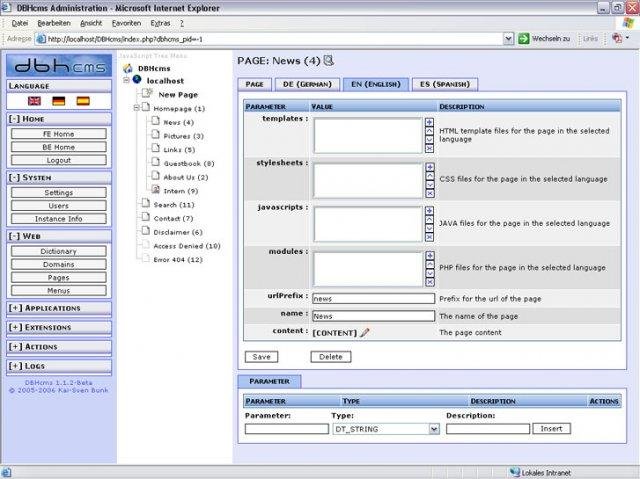The height and width of the screenshot is (479, 640).
Task: Click the move-down icon for modules
Action: tap(430, 273)
